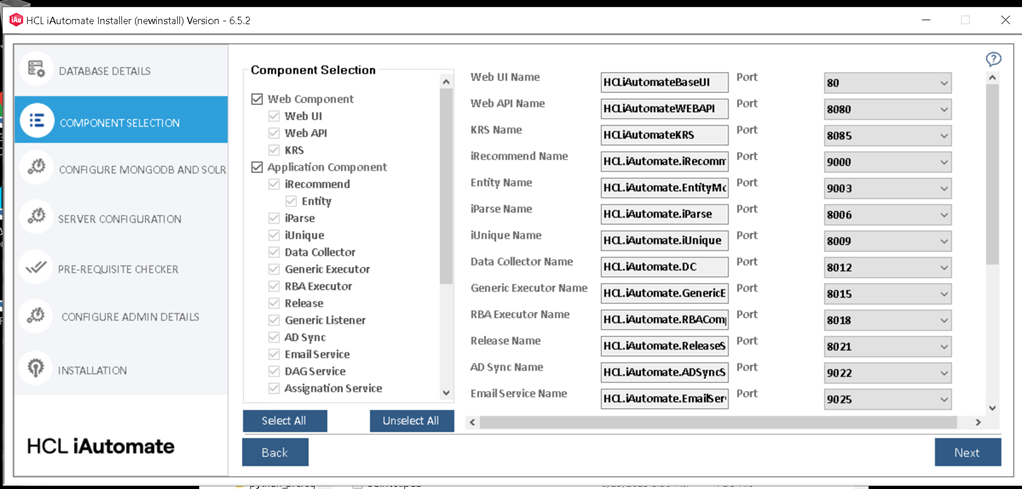Click the Web API Name input field
Screen dimensions: 1022x489
coord(665,110)
